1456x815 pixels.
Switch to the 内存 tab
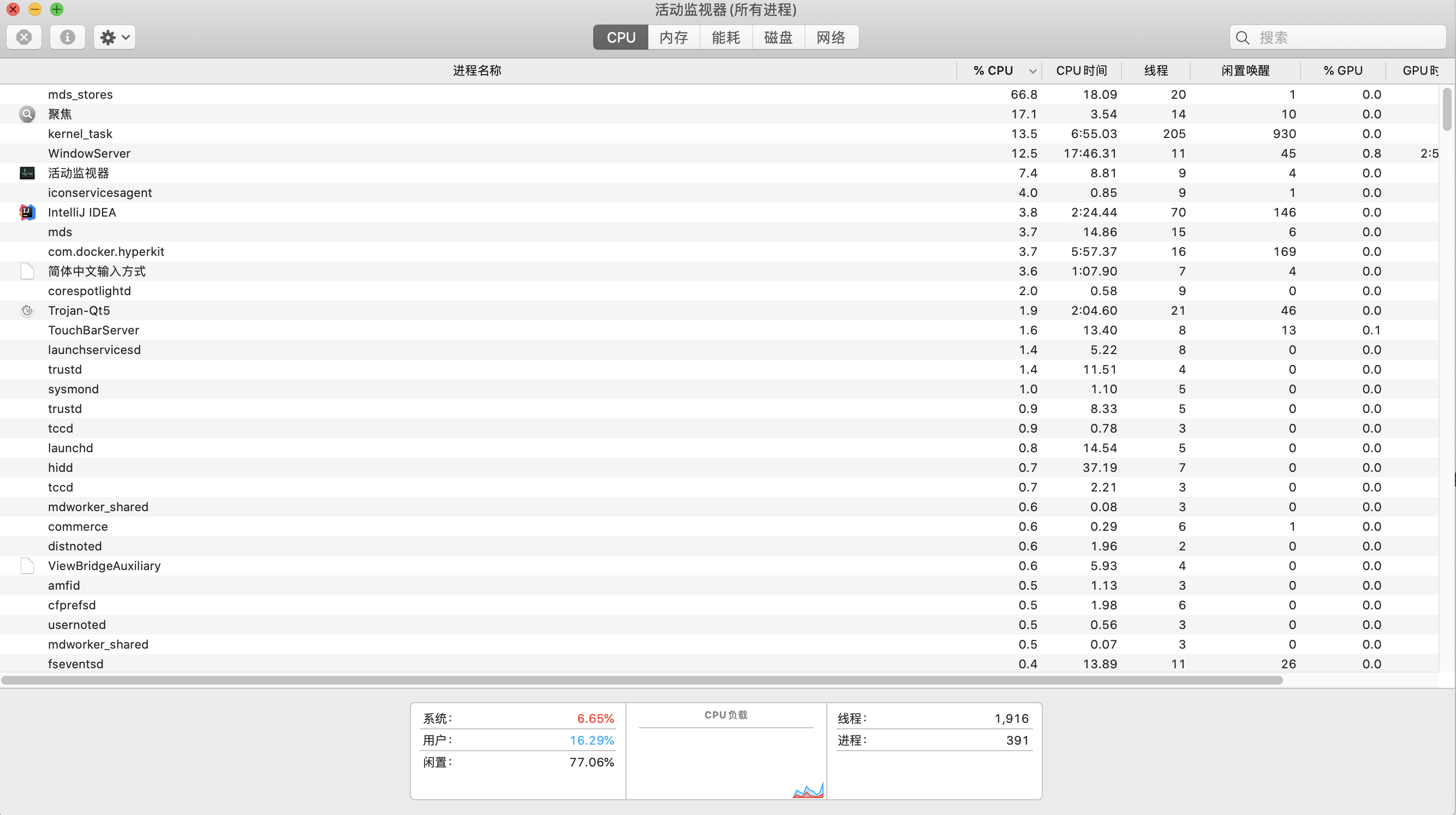point(674,37)
